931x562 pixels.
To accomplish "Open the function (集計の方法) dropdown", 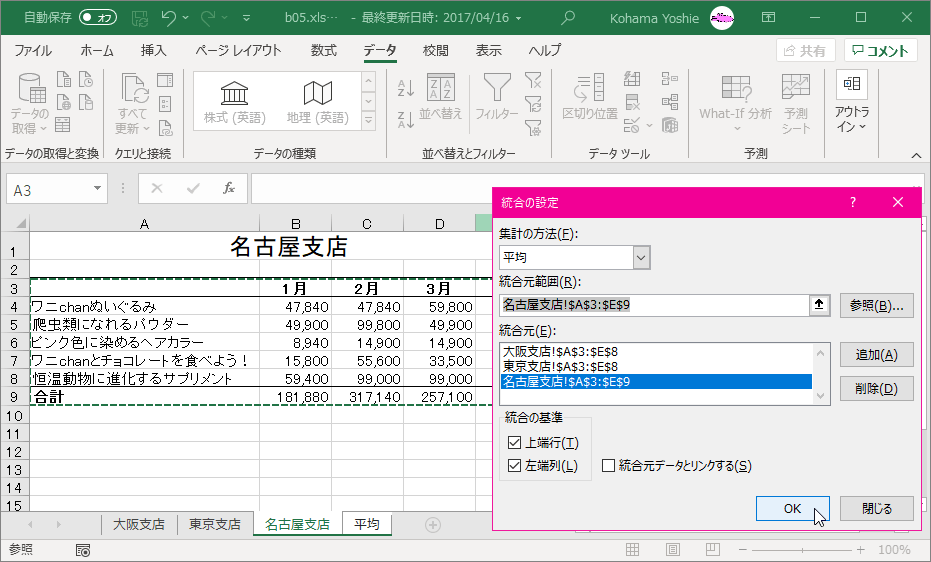I will 641,258.
